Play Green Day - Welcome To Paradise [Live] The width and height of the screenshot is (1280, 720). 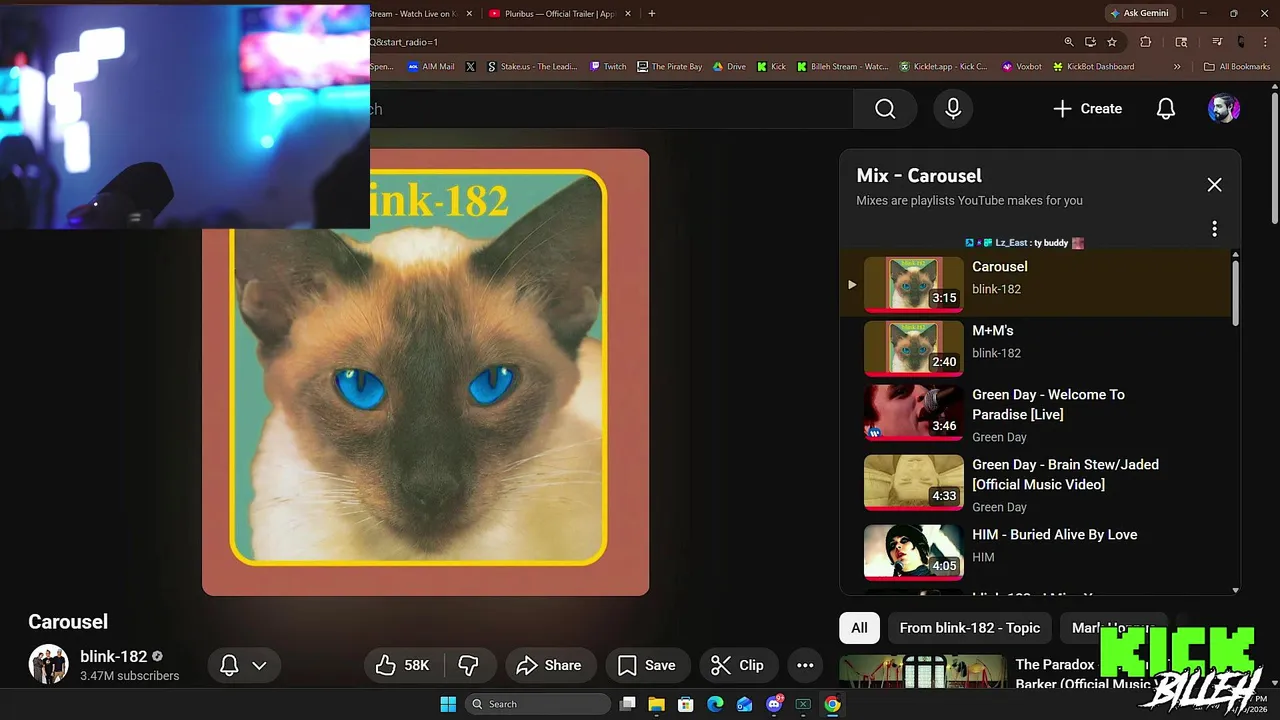[x=1035, y=413]
